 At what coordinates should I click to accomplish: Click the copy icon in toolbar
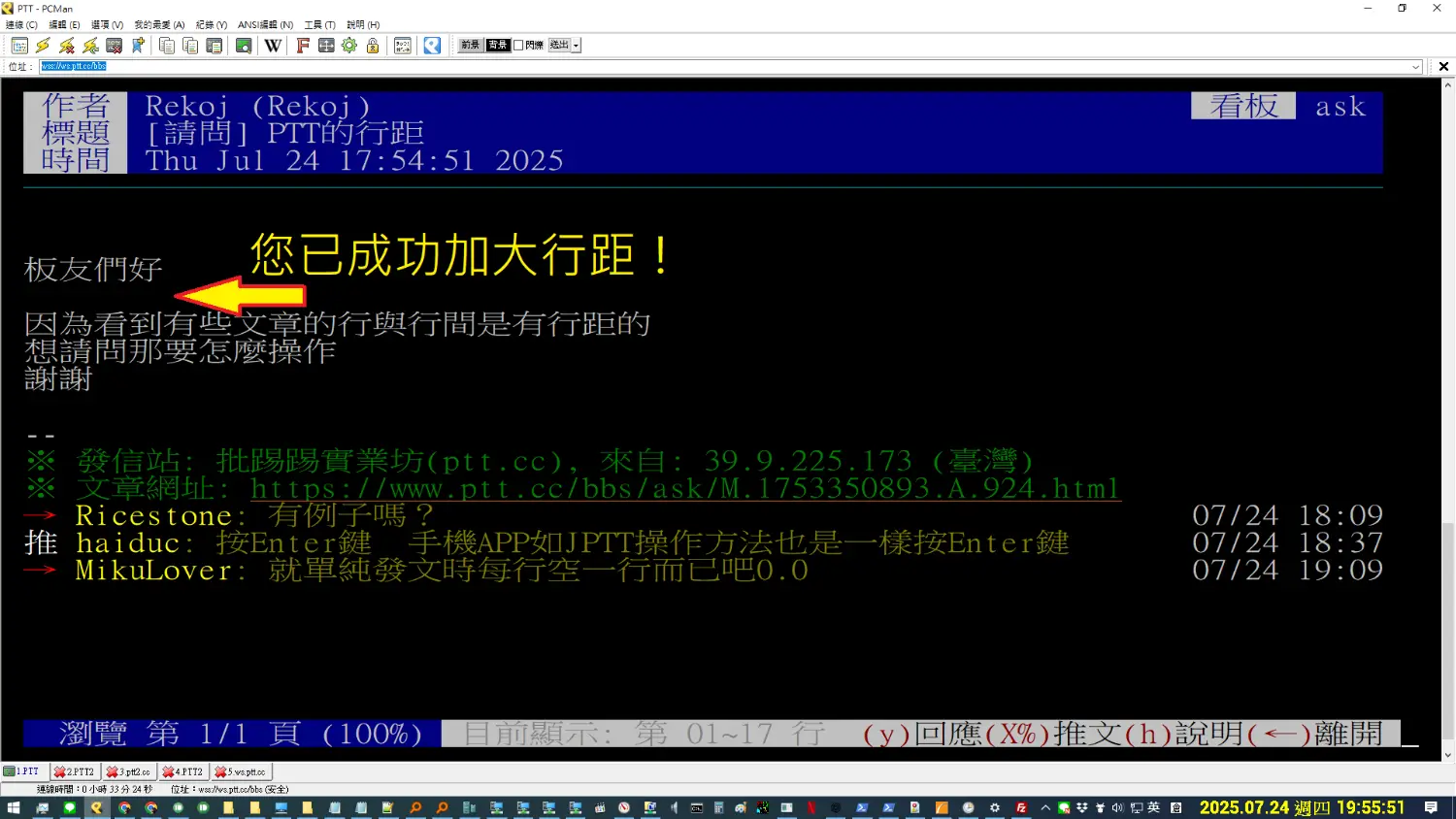coord(167,46)
